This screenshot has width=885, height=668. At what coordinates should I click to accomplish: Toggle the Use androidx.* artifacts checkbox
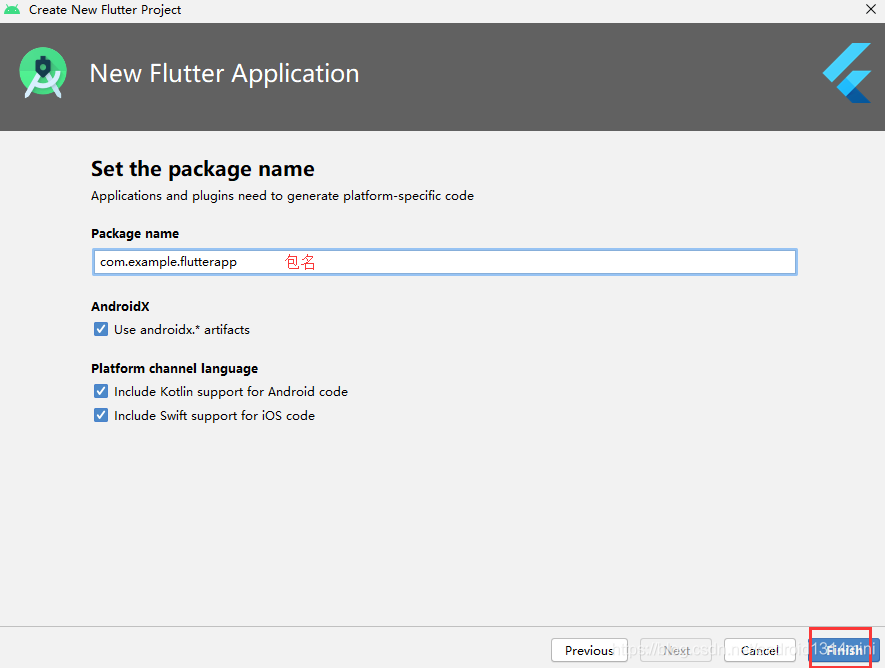(x=101, y=329)
